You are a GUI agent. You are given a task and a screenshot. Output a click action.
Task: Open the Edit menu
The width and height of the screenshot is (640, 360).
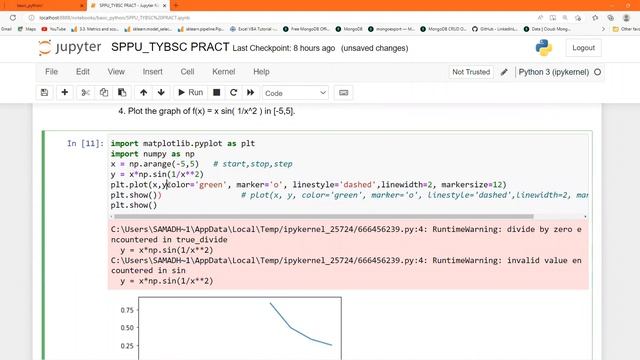tap(82, 72)
